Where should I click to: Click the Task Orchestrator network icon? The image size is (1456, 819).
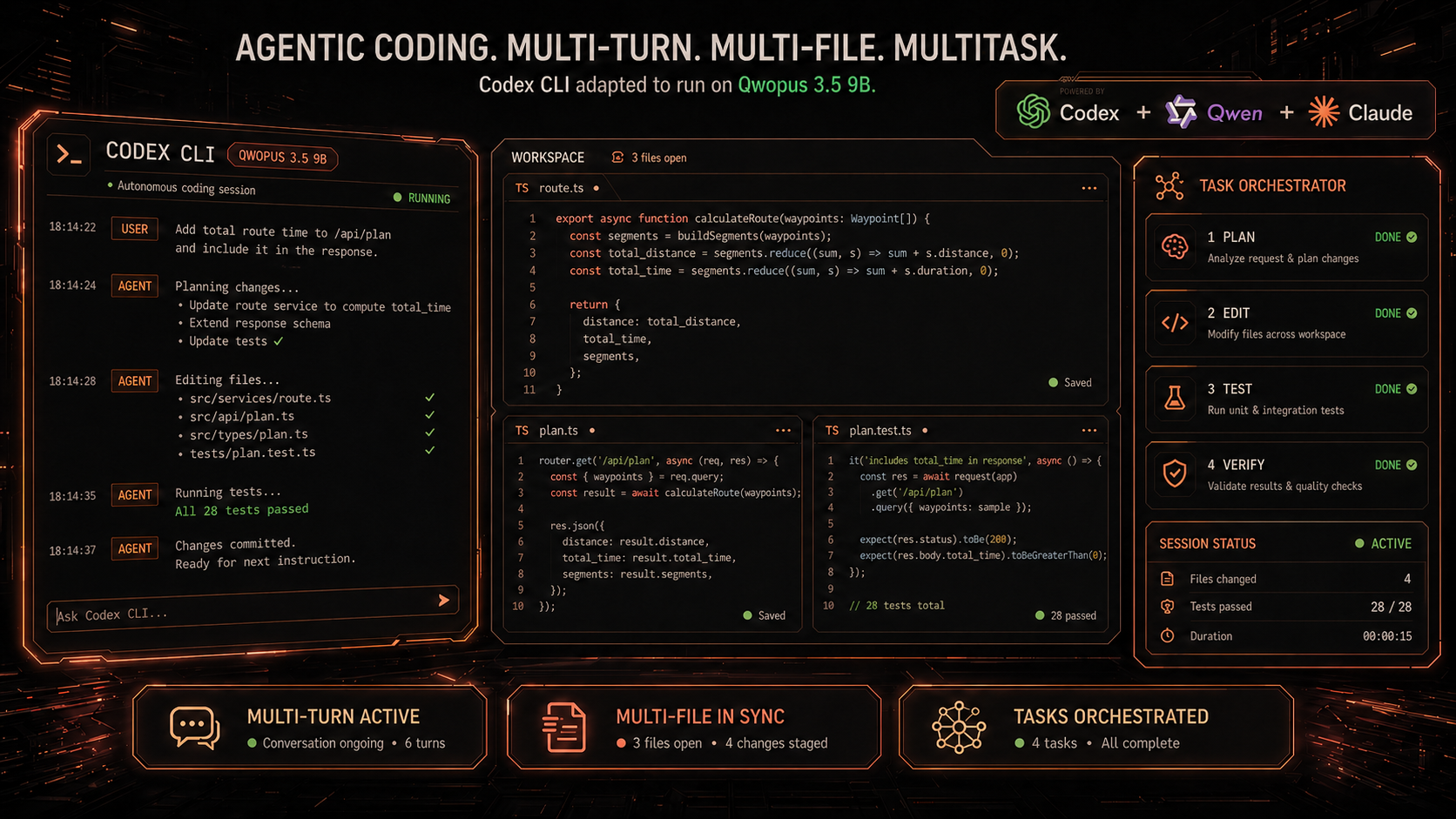click(1170, 185)
